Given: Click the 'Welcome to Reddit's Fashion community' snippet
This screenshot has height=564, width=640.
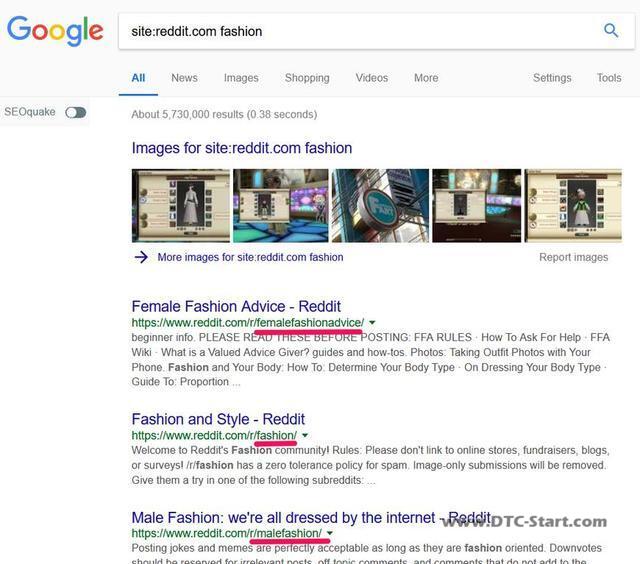Looking at the screenshot, I should tap(370, 465).
